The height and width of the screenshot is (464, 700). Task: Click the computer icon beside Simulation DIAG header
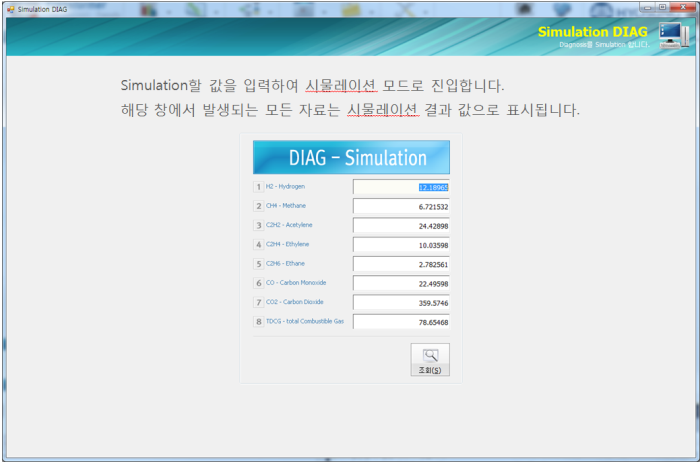click(x=674, y=35)
